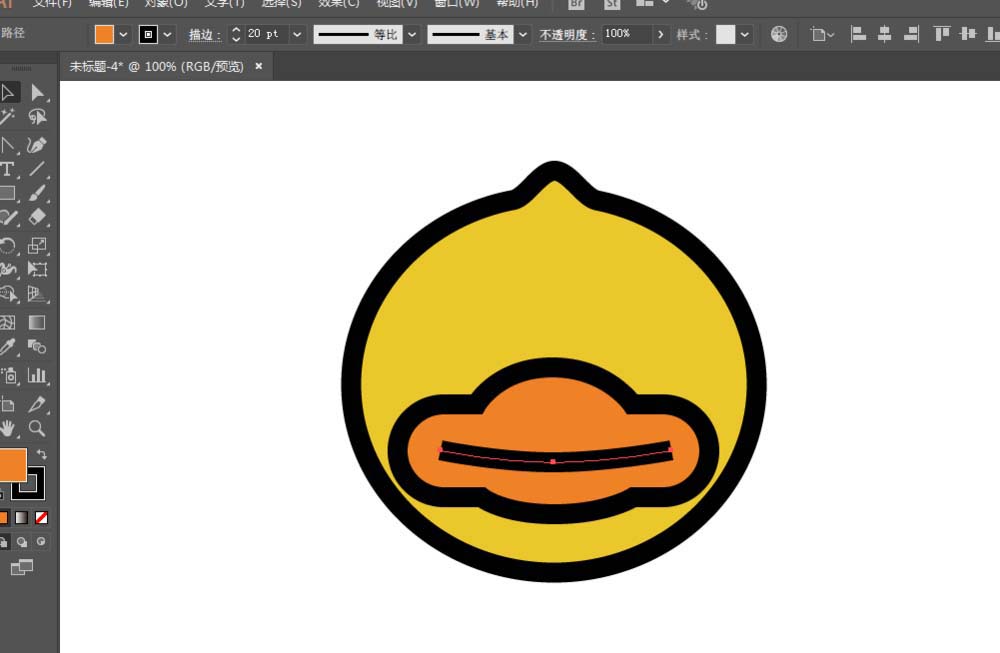
Task: Open the 样式 style dropdown
Action: [745, 33]
